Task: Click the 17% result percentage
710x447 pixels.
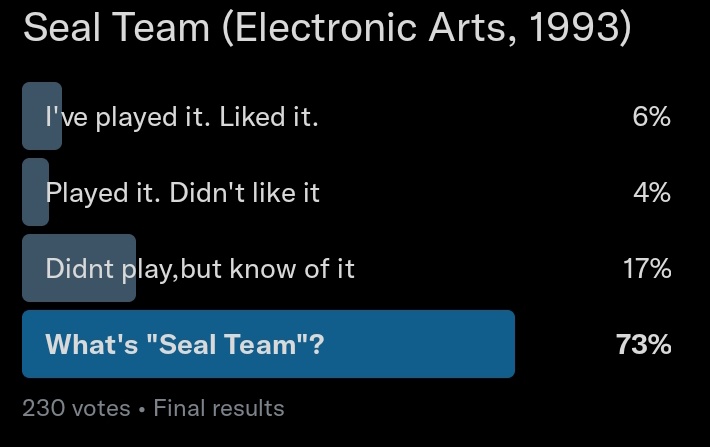Action: 647,269
